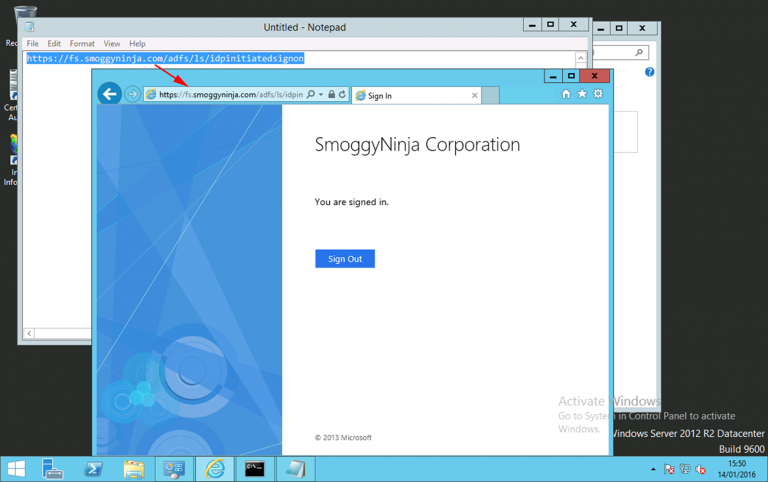
Task: Click the Sign Out button
Action: point(345,259)
